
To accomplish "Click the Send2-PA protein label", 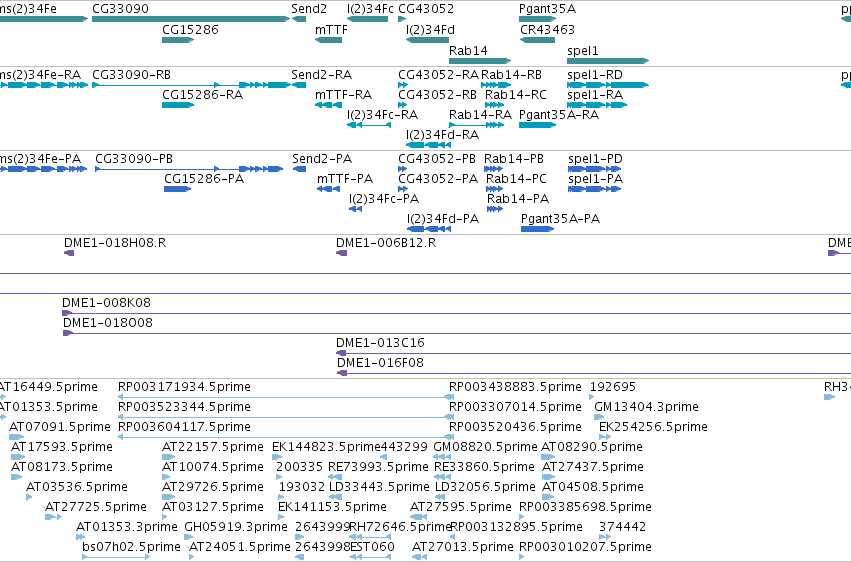I will 322,158.
